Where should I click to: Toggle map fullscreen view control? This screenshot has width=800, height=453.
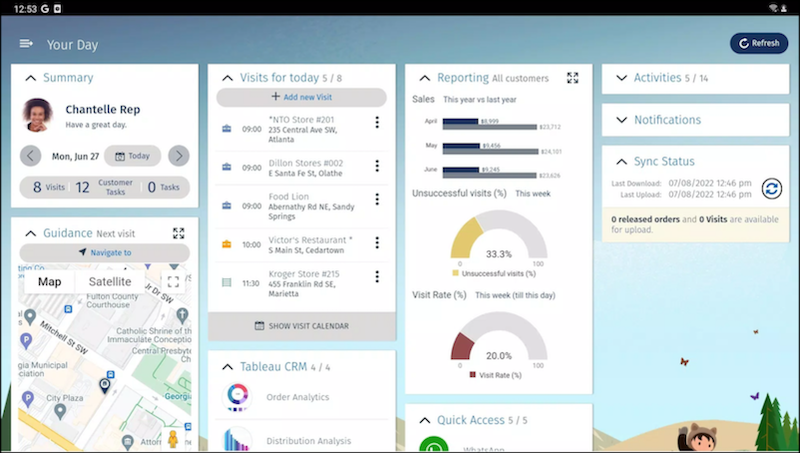tap(173, 282)
